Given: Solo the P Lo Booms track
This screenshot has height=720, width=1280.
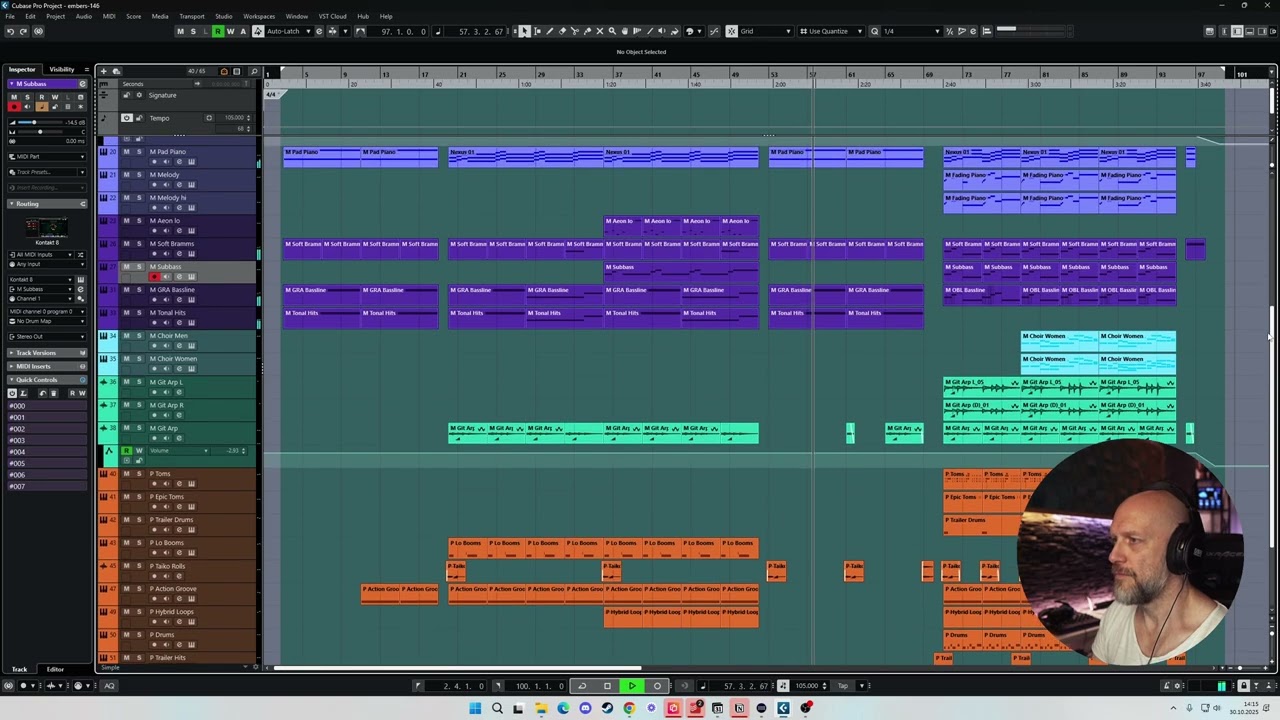Looking at the screenshot, I should pos(139,543).
